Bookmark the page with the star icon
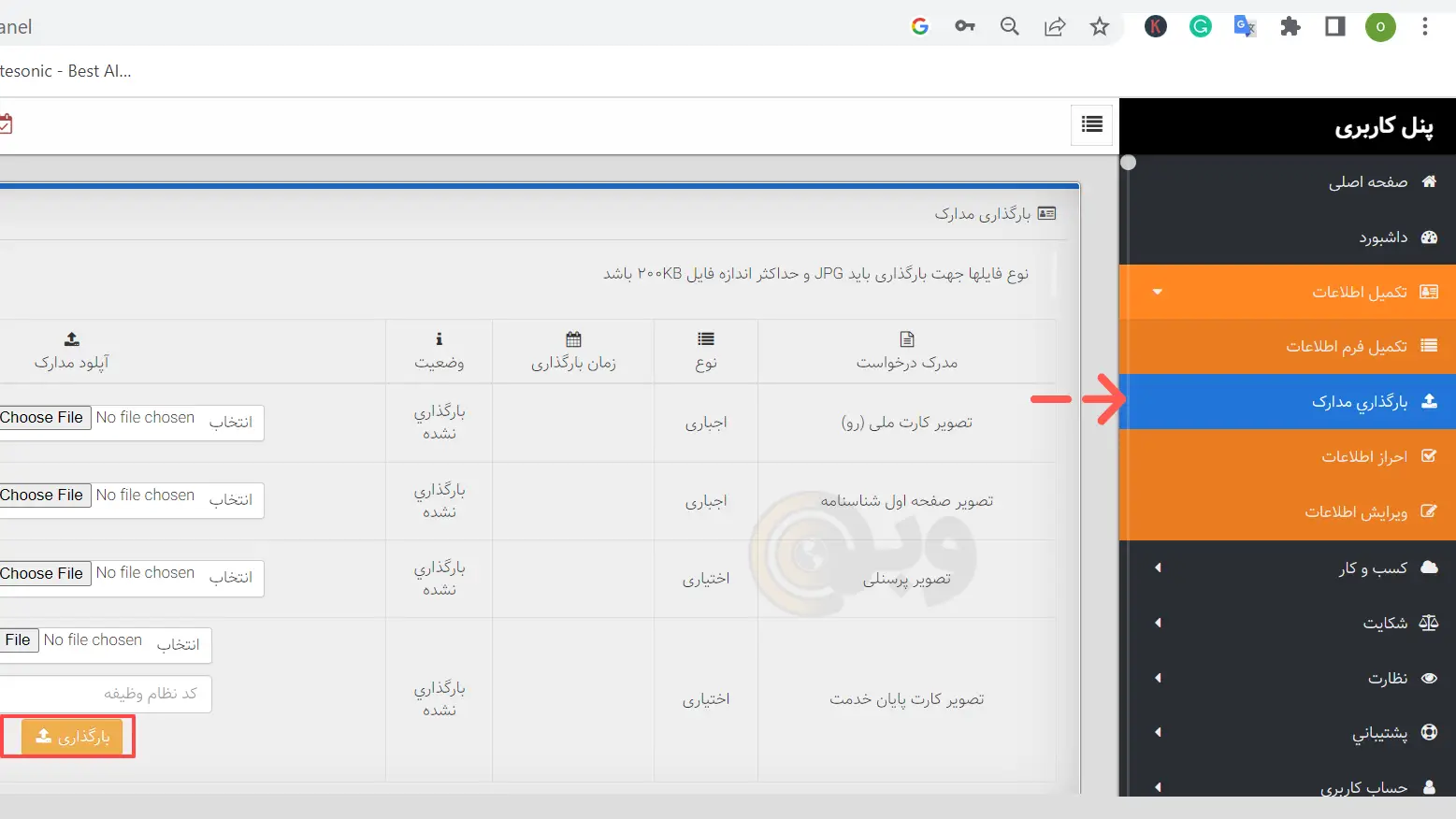Image resolution: width=1456 pixels, height=819 pixels. point(1100,26)
